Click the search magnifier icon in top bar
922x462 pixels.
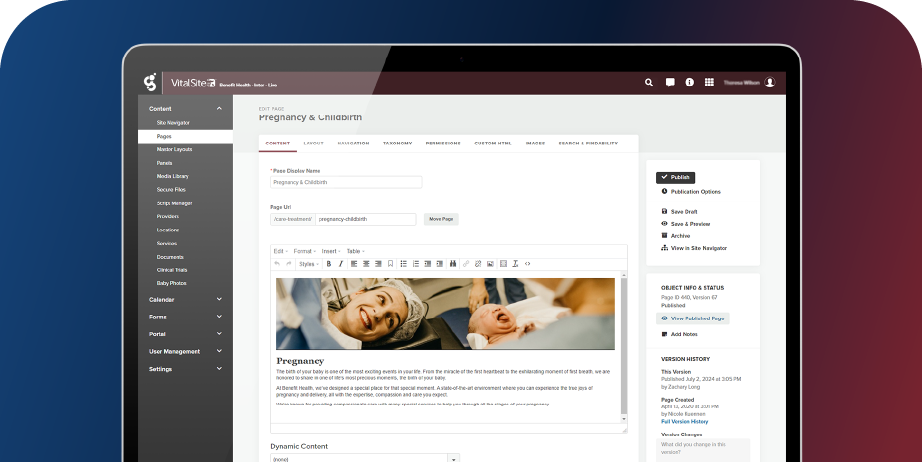tap(649, 83)
